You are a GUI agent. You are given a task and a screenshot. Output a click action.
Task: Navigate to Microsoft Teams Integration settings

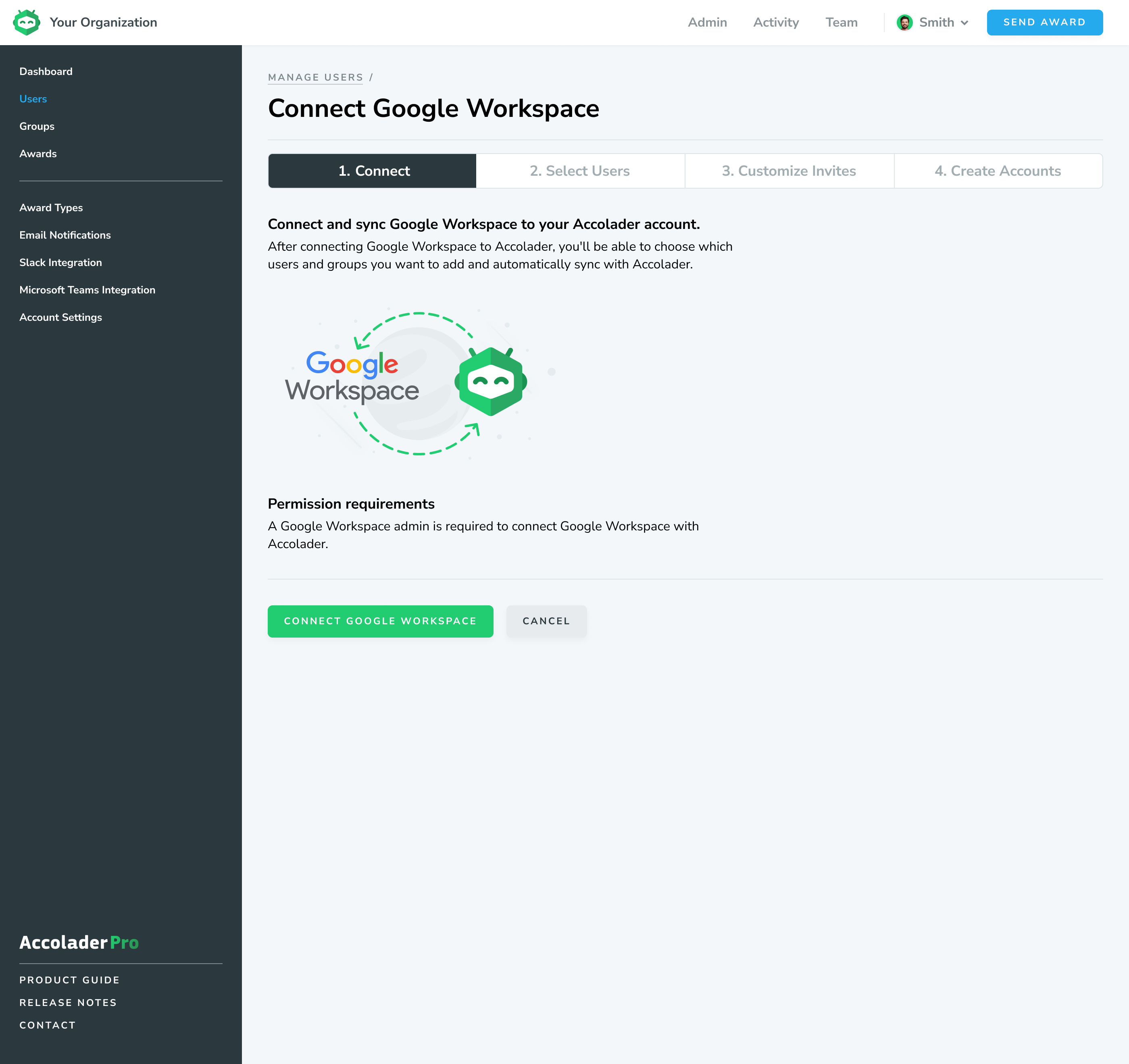[x=87, y=290]
